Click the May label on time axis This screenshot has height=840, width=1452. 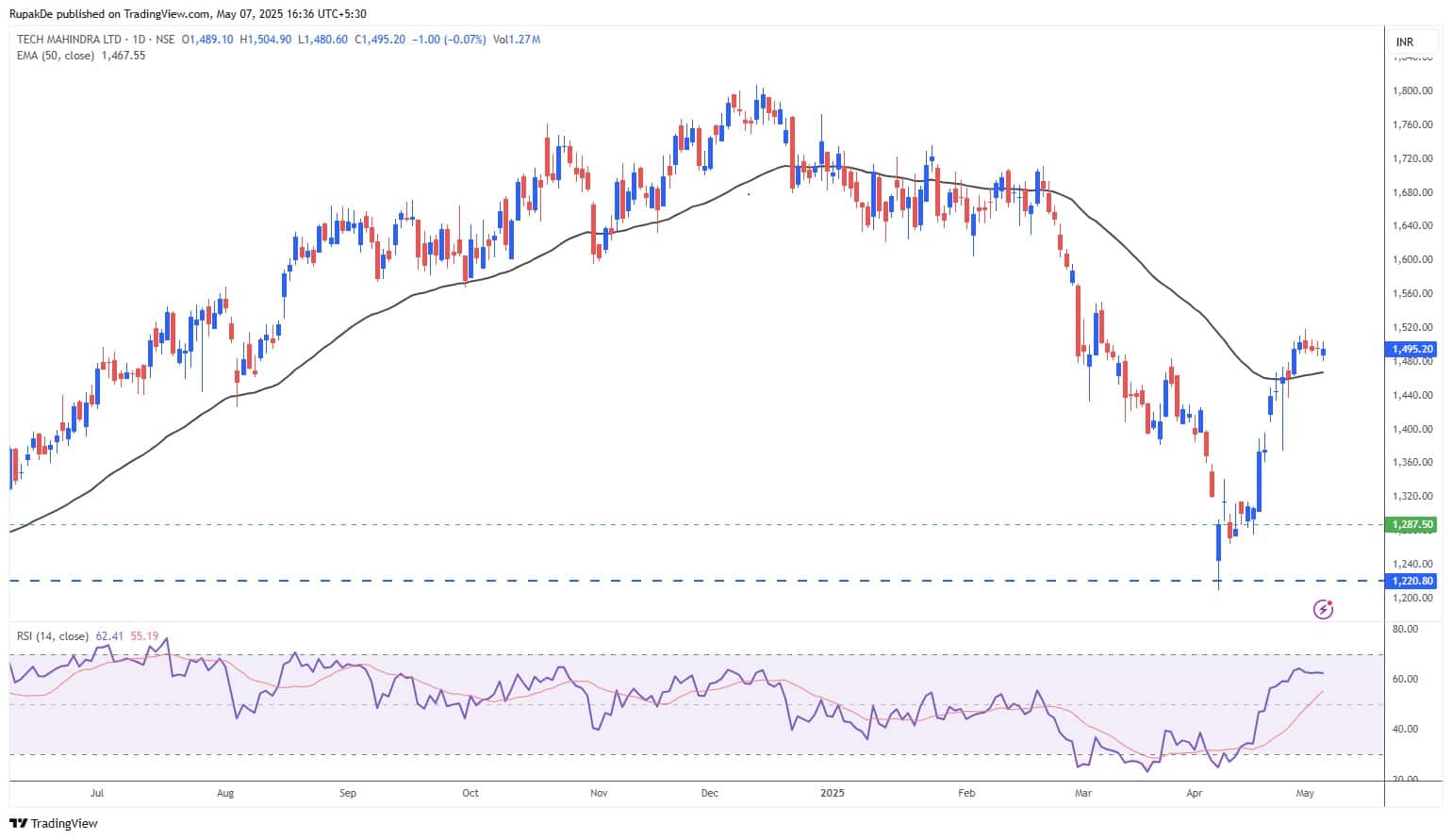[x=1305, y=793]
